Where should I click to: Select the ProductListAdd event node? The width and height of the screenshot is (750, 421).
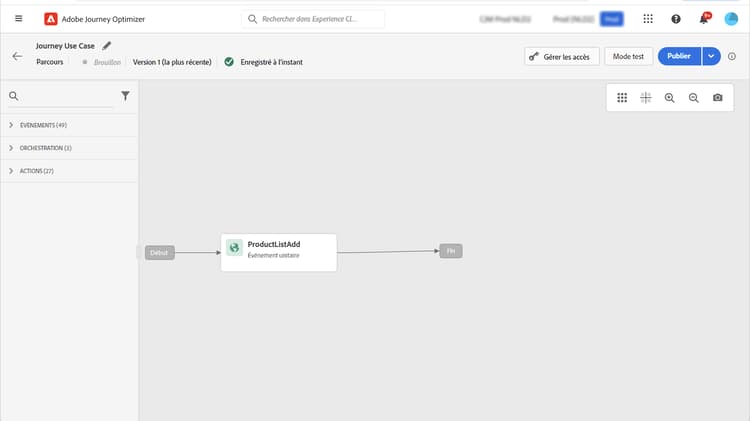tap(279, 252)
